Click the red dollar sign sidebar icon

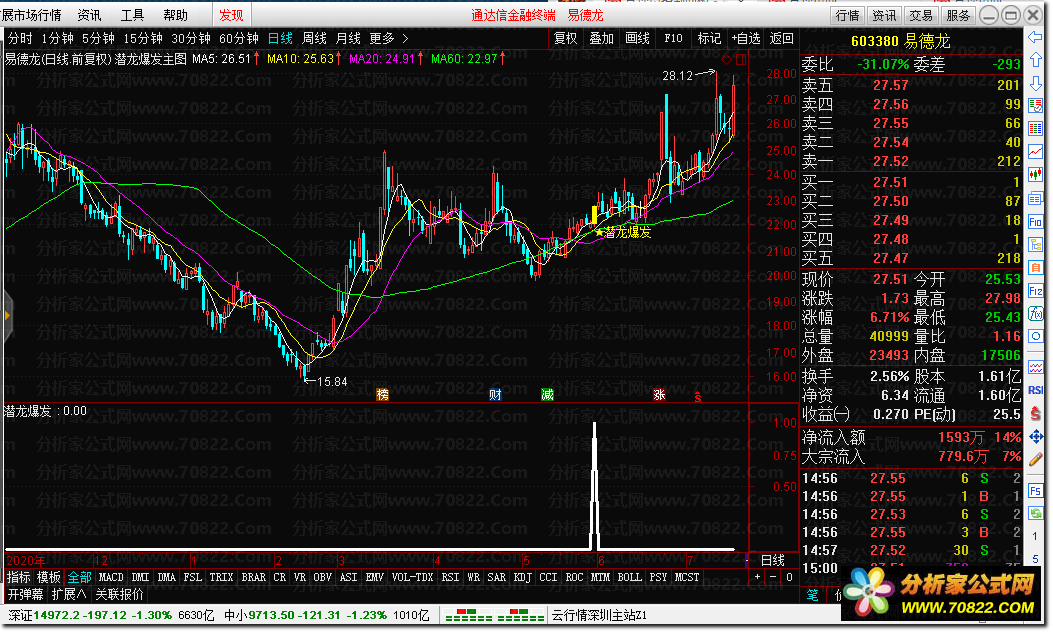click(x=1035, y=413)
